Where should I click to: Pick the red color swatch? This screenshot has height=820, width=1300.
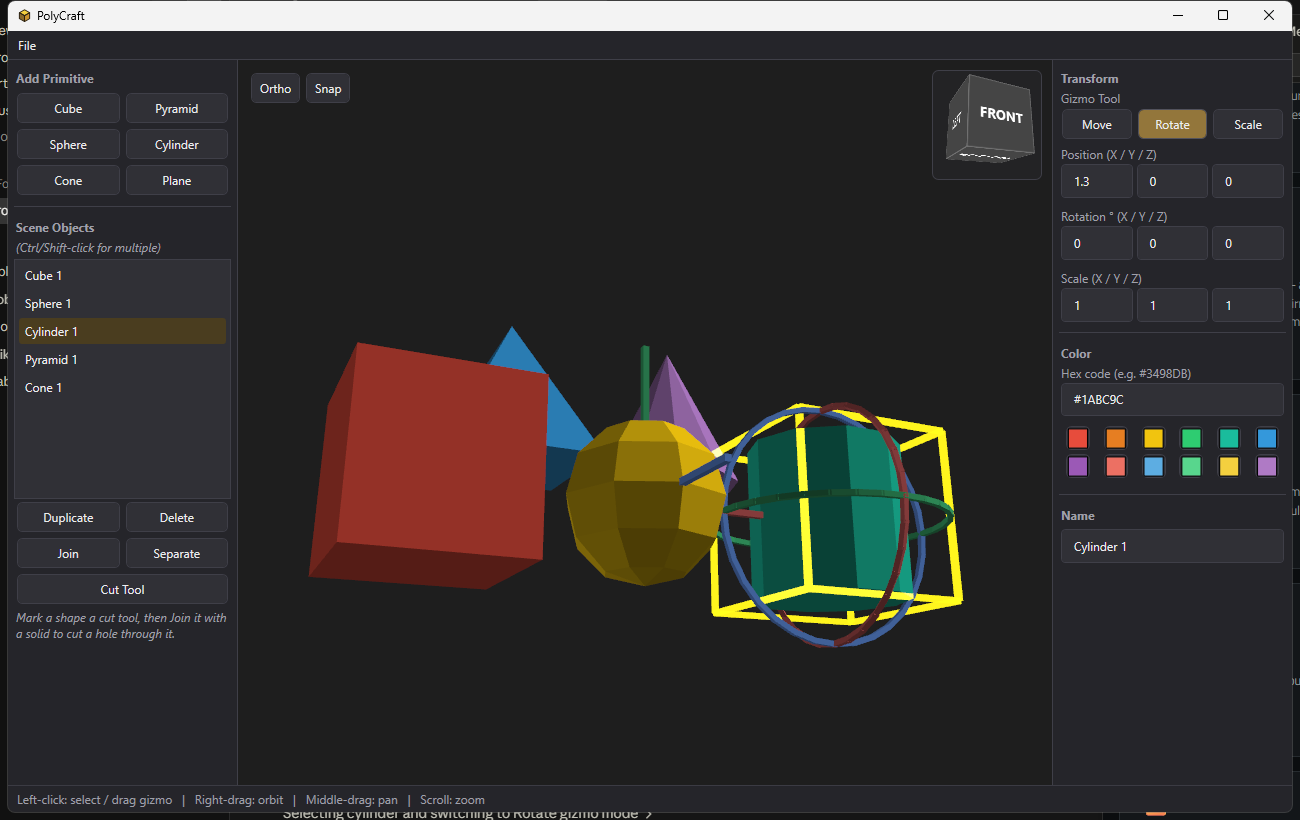coord(1077,438)
